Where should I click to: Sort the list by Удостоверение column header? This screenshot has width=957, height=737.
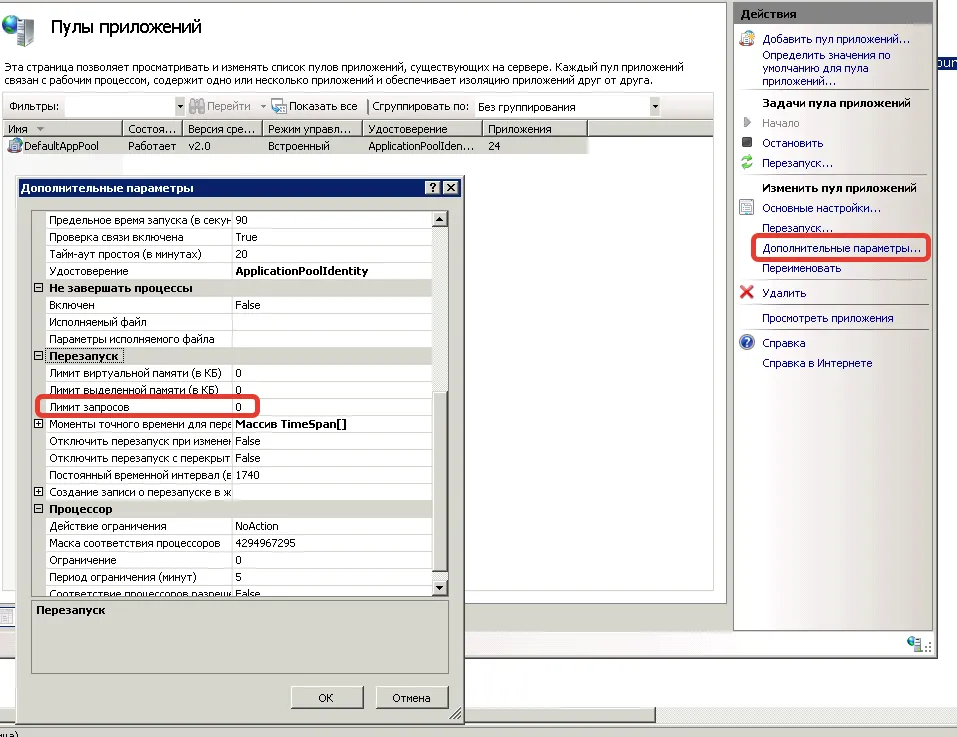422,129
